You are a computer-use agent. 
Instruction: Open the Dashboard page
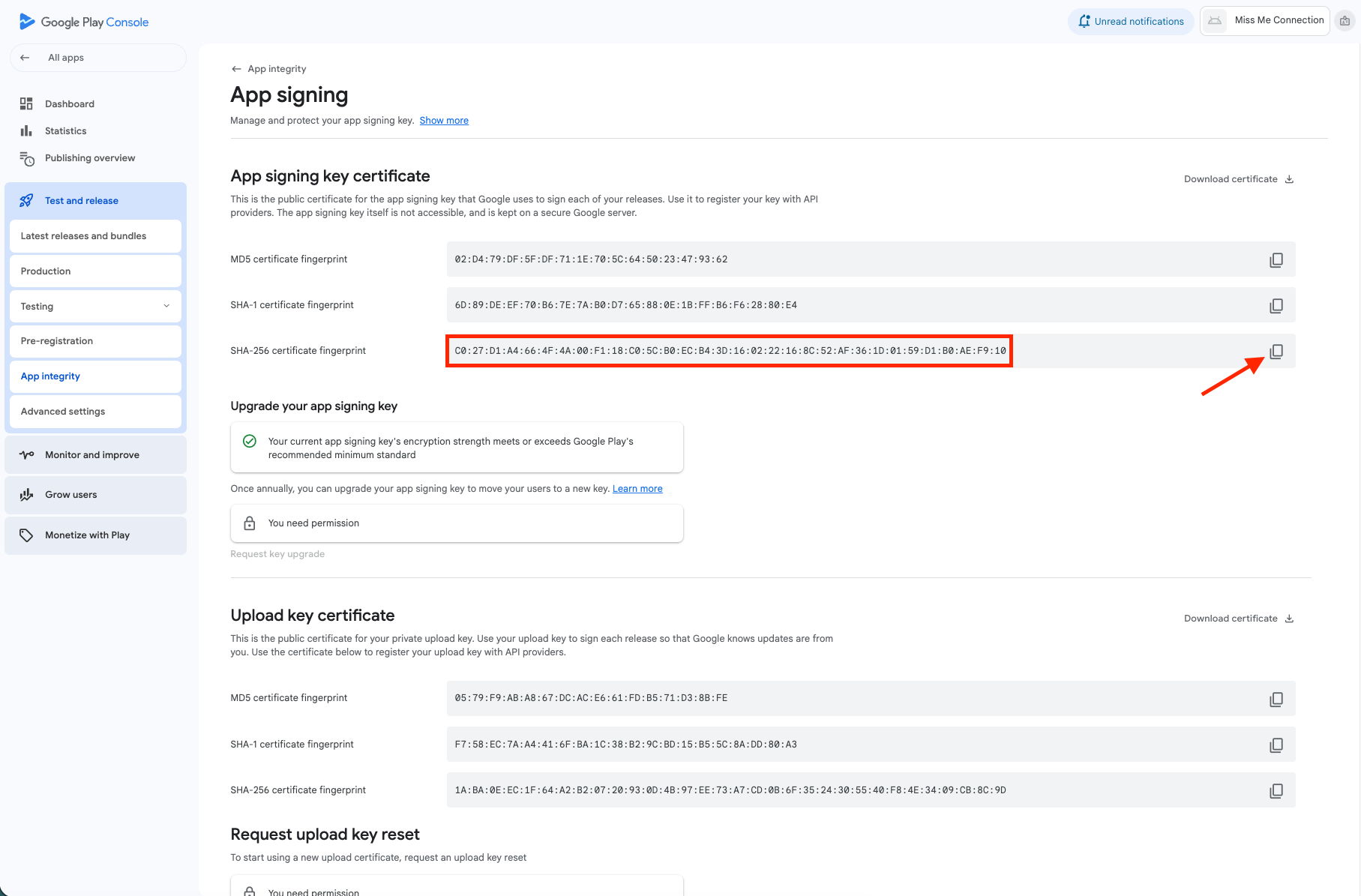coord(69,104)
